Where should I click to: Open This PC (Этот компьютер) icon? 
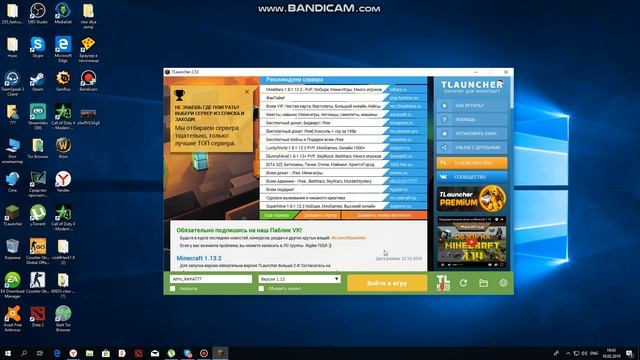point(12,151)
